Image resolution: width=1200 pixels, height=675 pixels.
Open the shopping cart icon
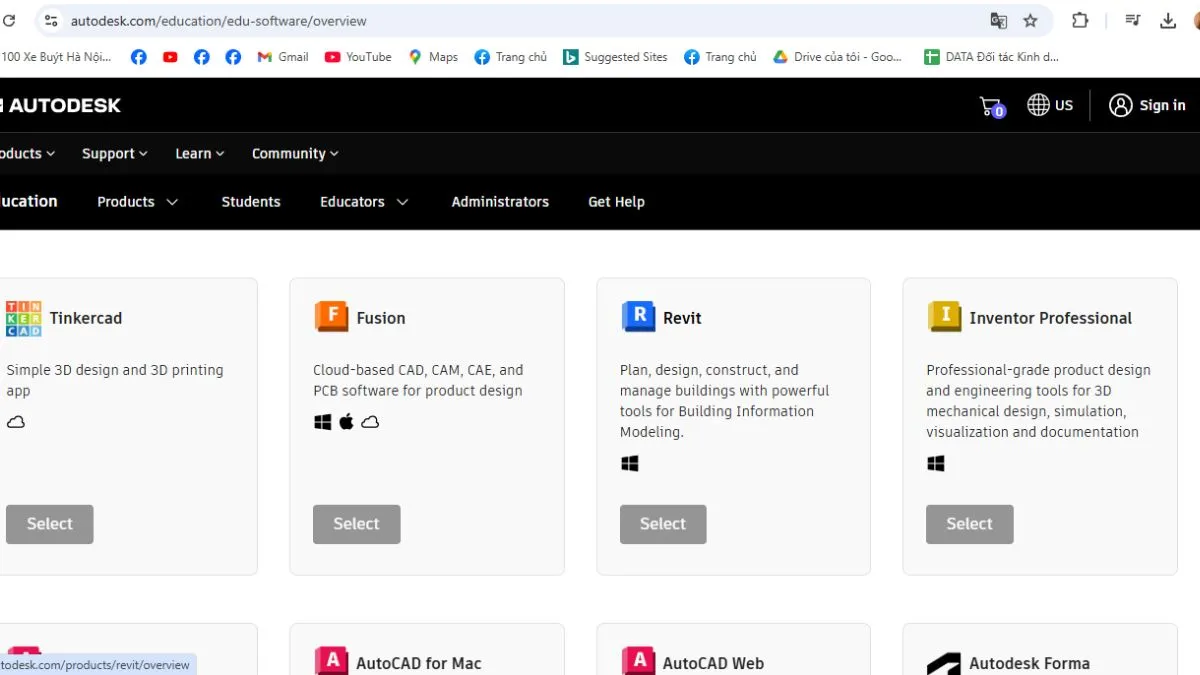pos(991,106)
